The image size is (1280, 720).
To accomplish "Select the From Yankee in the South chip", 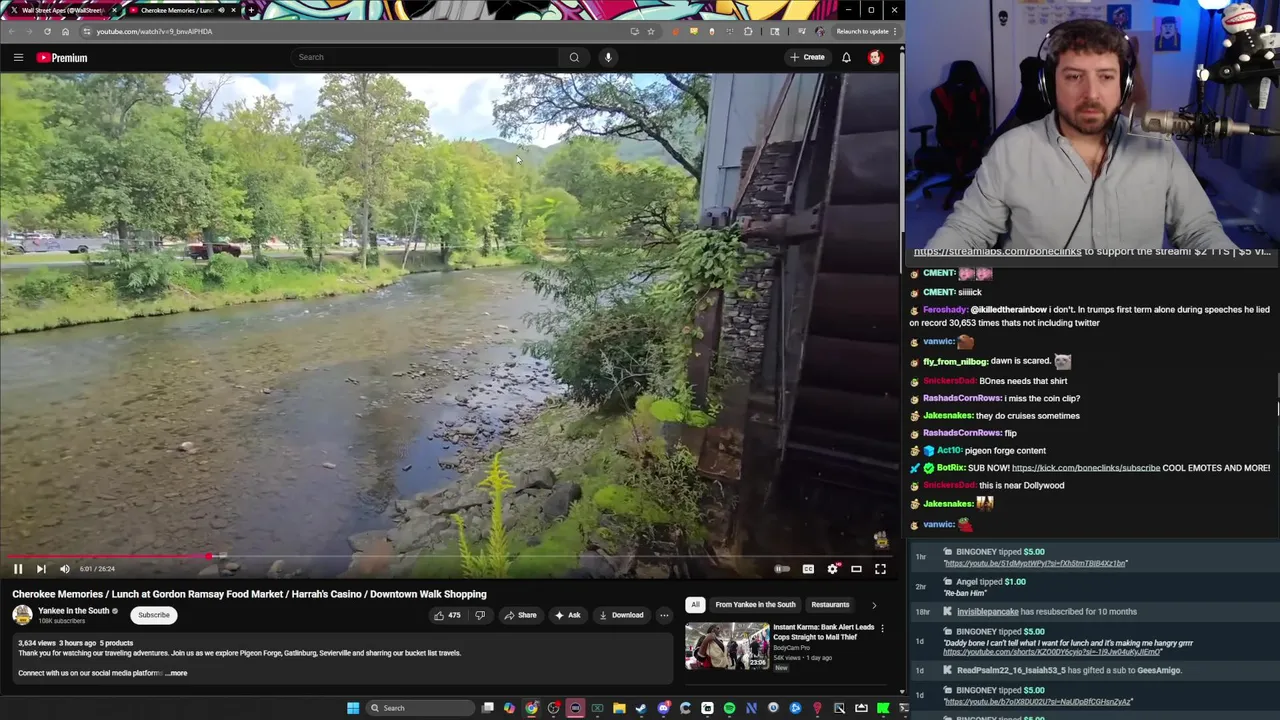I will [x=755, y=604].
